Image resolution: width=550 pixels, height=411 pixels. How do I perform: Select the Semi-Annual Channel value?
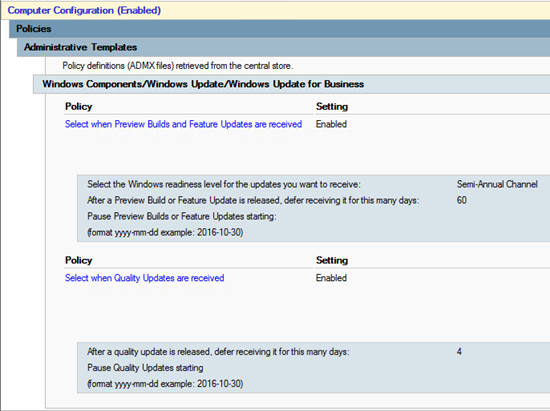point(497,184)
